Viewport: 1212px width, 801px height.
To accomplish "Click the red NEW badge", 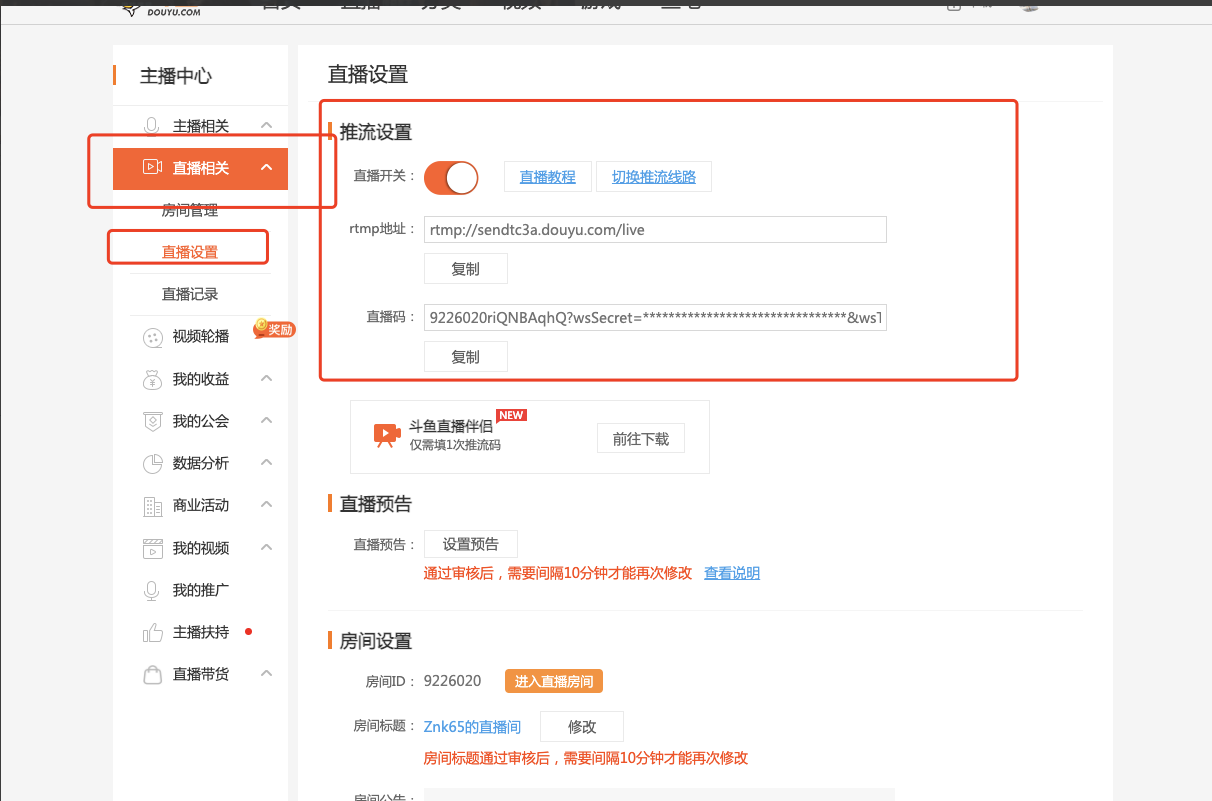I will (511, 415).
